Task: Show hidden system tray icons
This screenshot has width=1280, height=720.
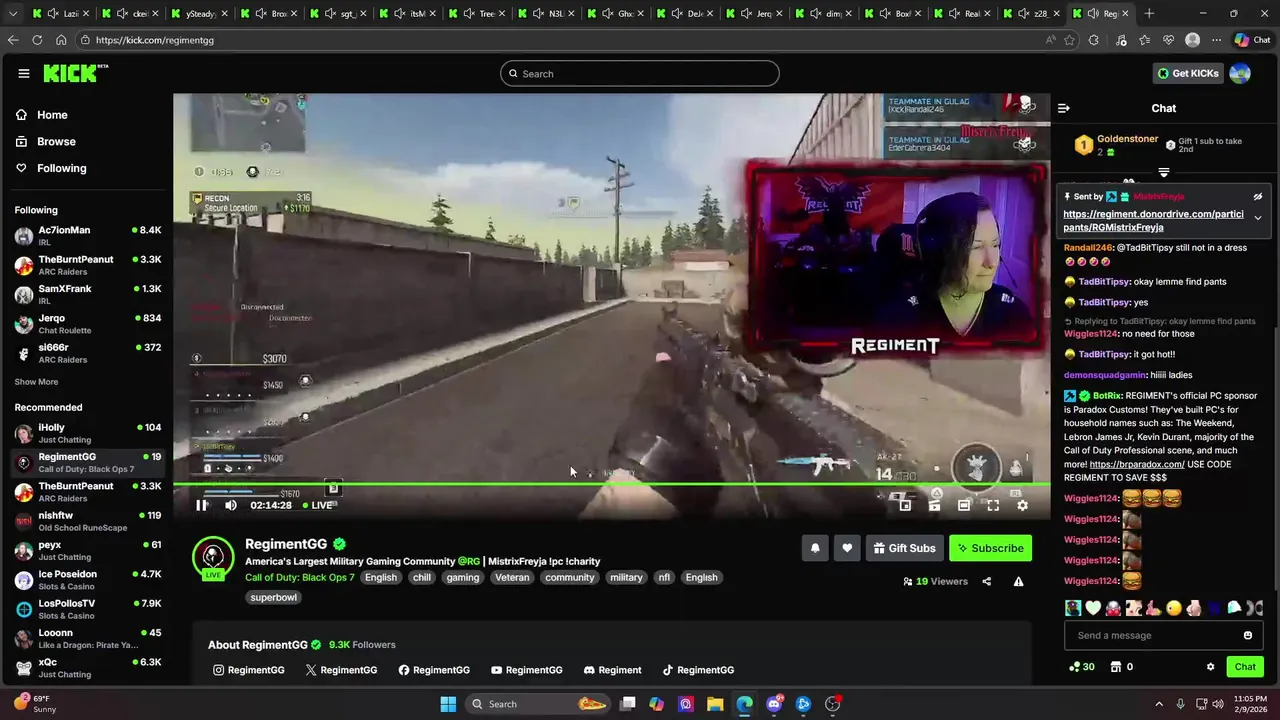Action: tap(1159, 704)
